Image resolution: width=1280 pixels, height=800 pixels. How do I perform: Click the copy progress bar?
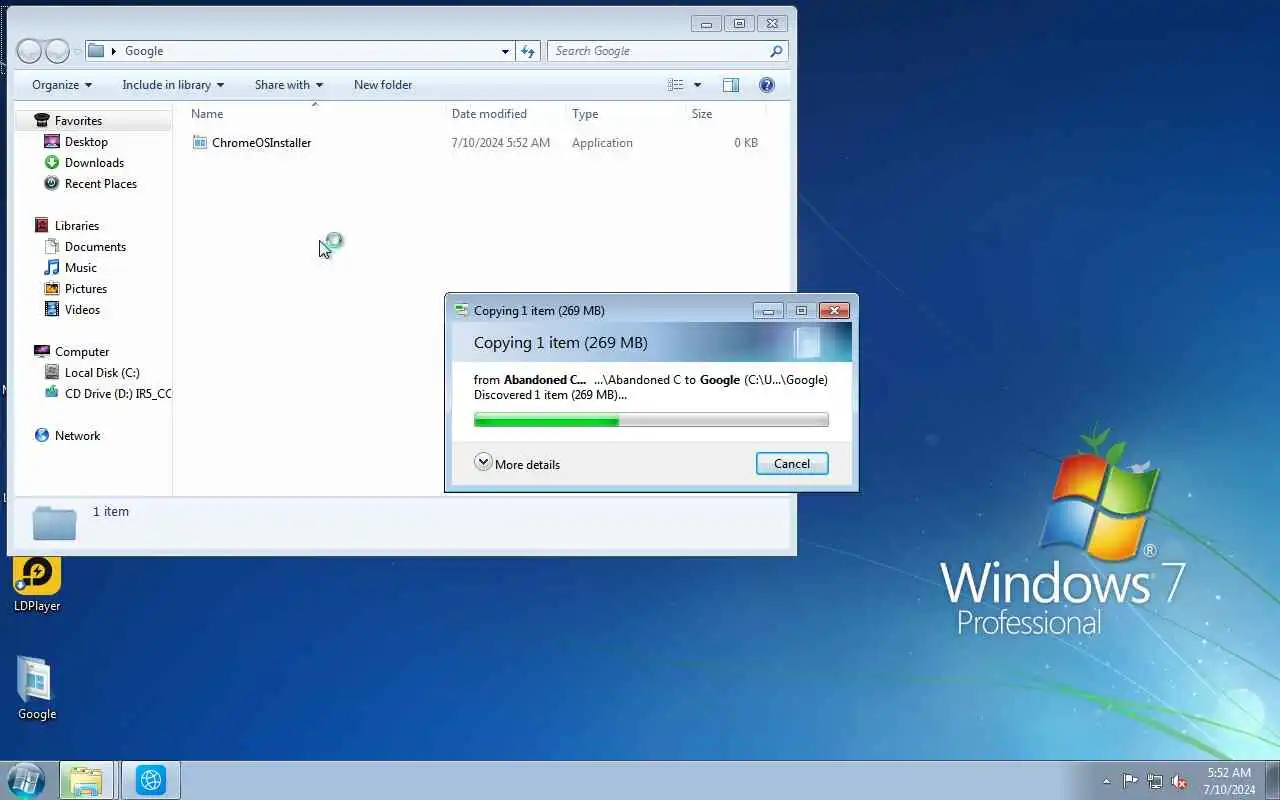pos(651,421)
